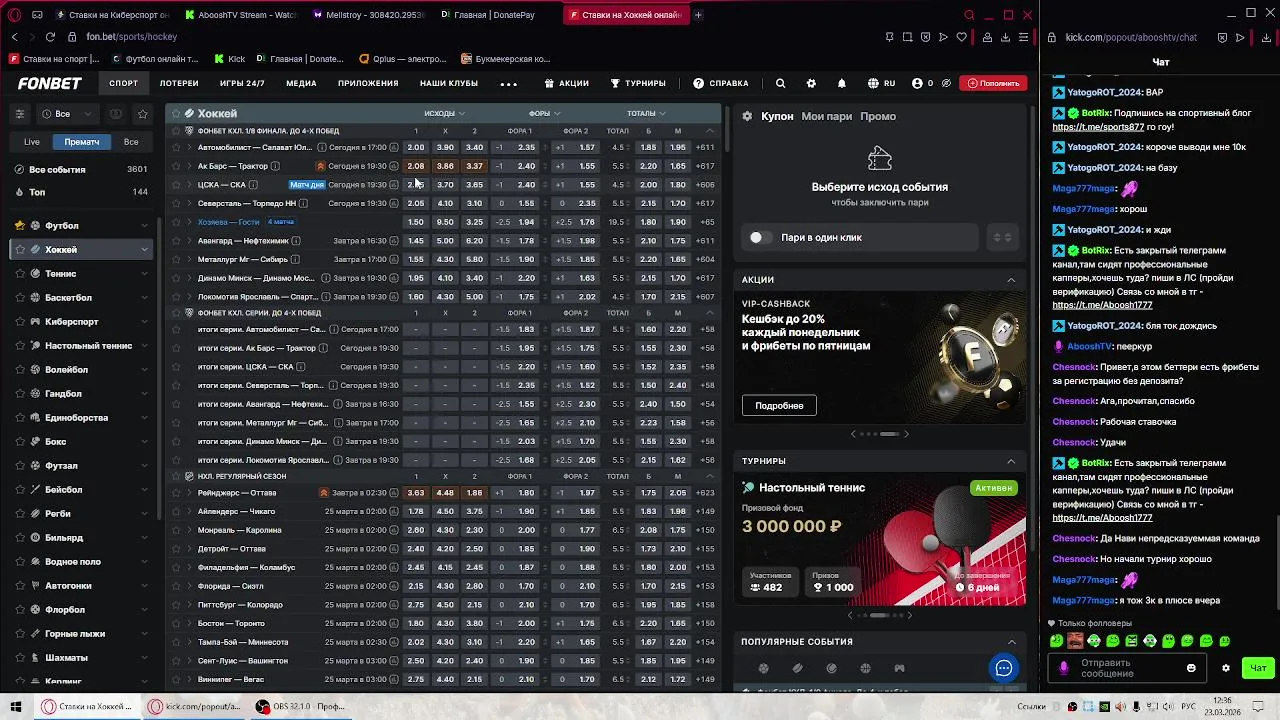Click the Отправить сообщение chat input
Viewport: 1280px width, 720px height.
pos(1125,668)
